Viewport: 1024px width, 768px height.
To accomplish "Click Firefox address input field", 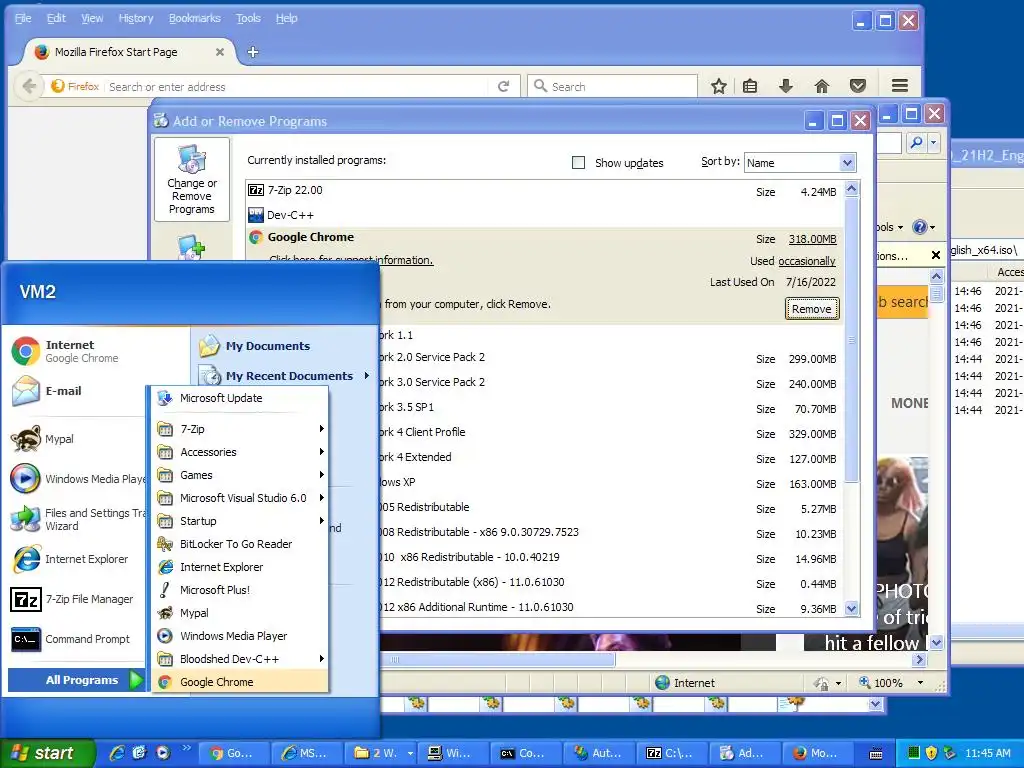I will (x=297, y=86).
